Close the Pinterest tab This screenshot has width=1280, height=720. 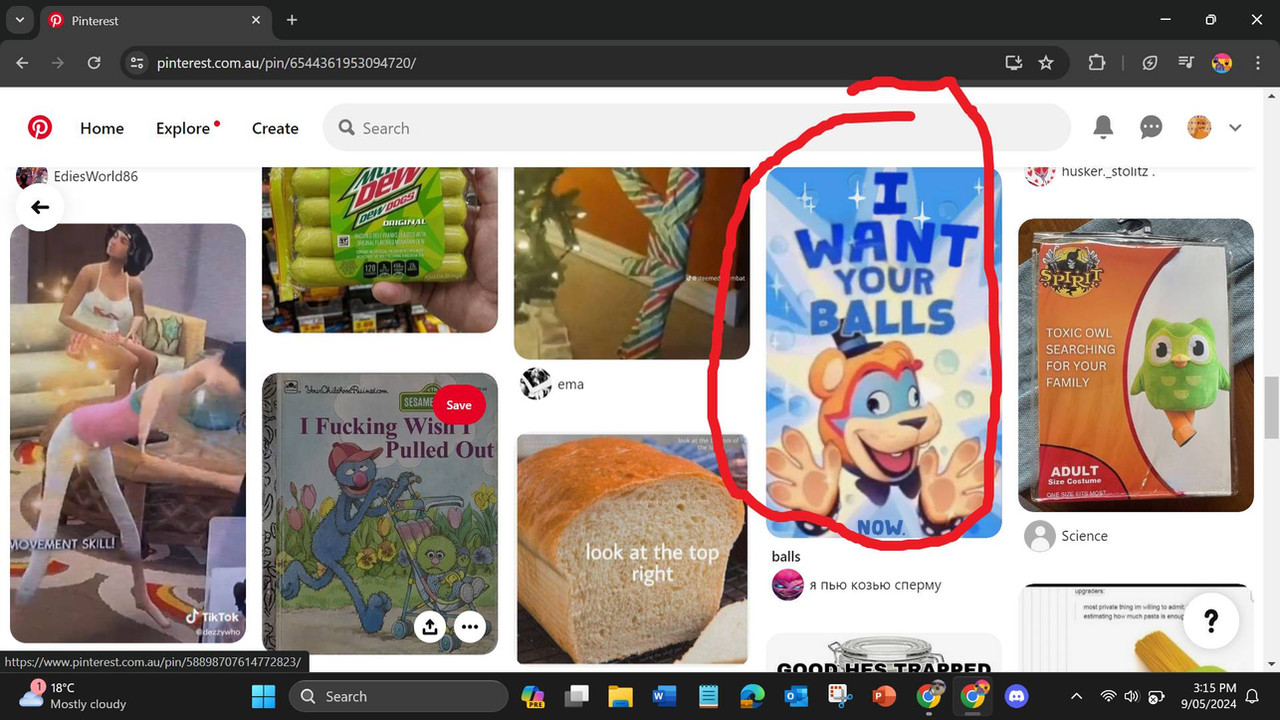(256, 20)
